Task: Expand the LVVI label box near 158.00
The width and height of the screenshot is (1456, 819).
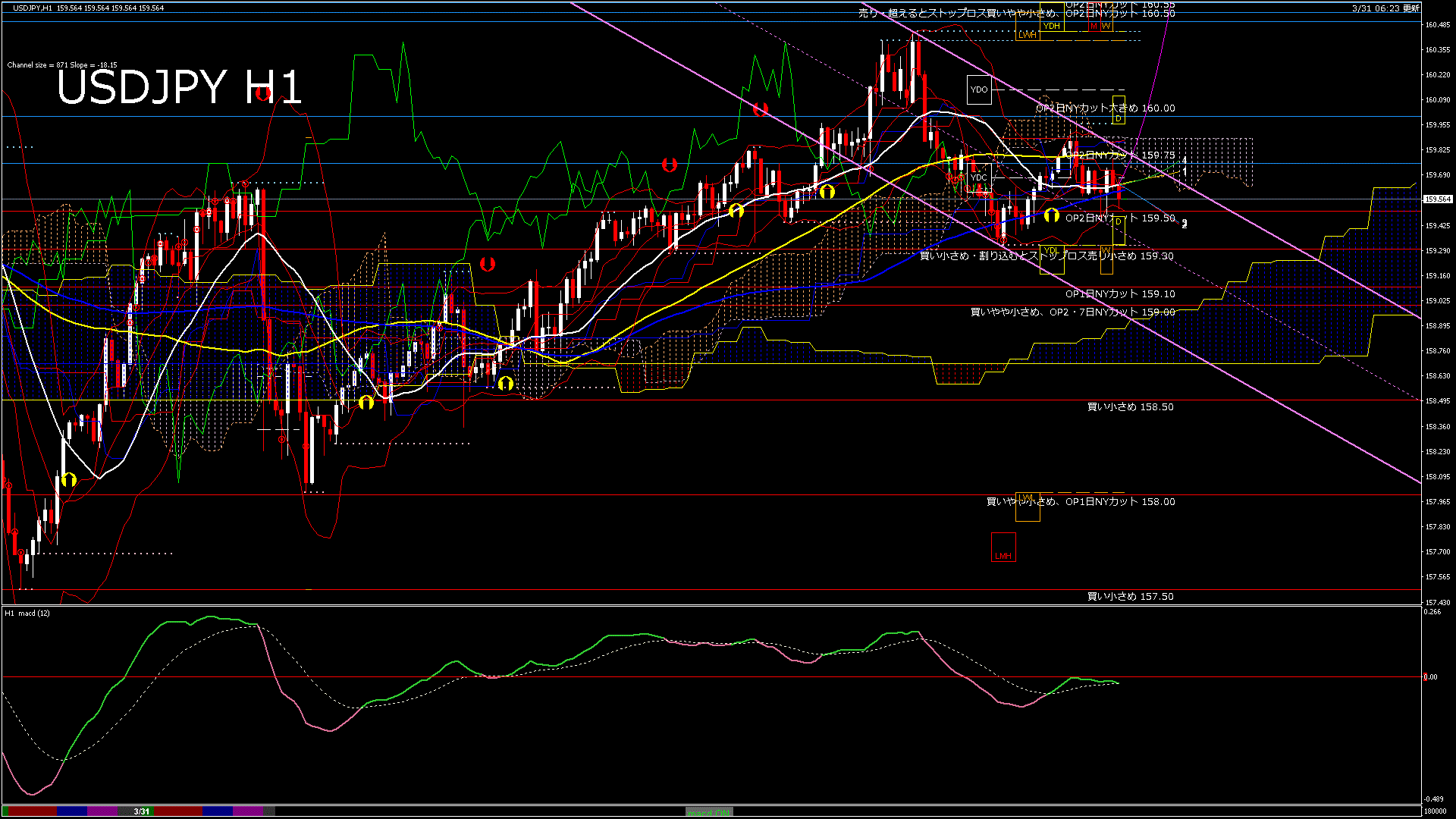Action: pyautogui.click(x=1028, y=507)
